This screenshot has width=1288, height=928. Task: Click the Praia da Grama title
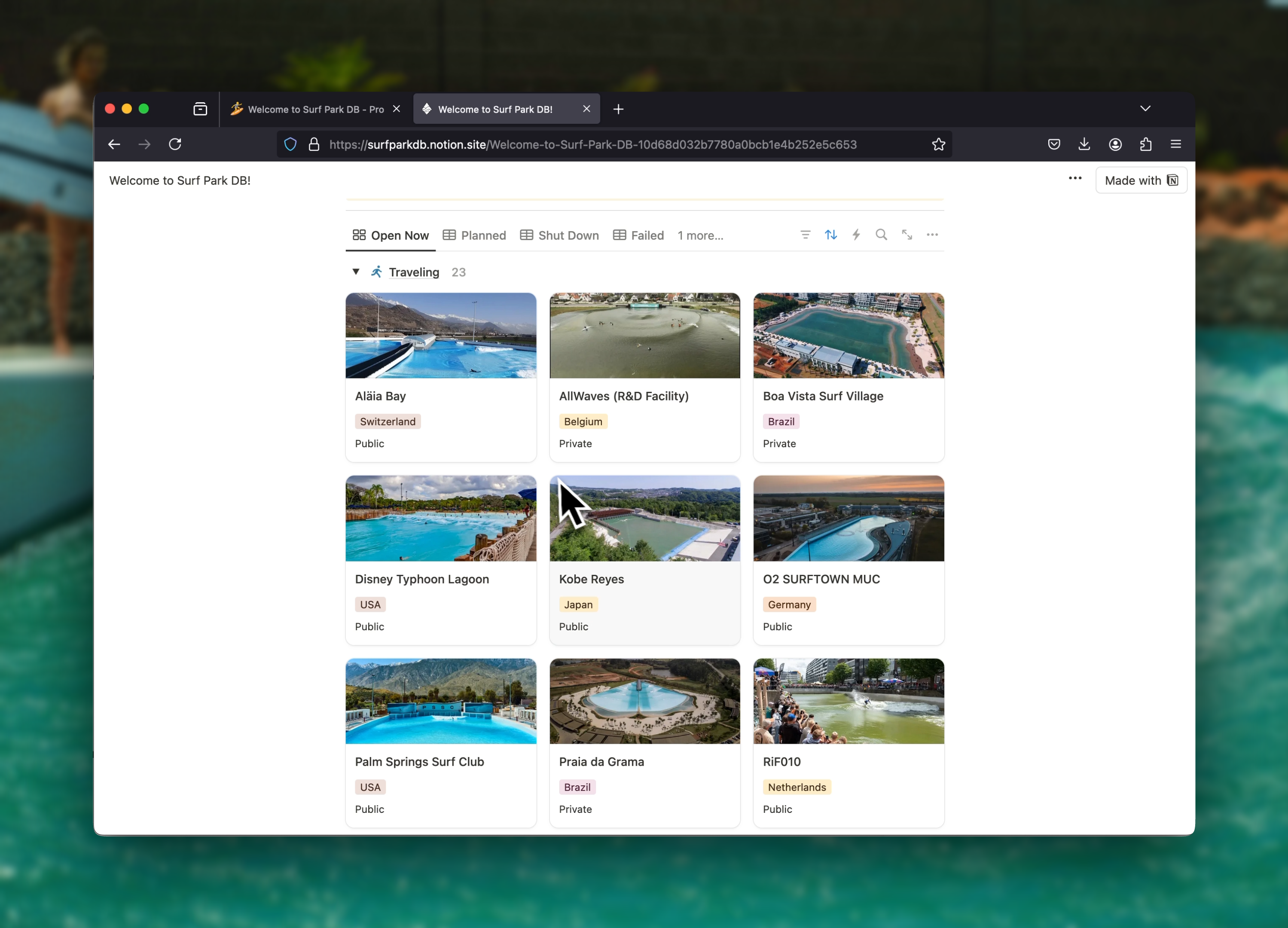[601, 762]
